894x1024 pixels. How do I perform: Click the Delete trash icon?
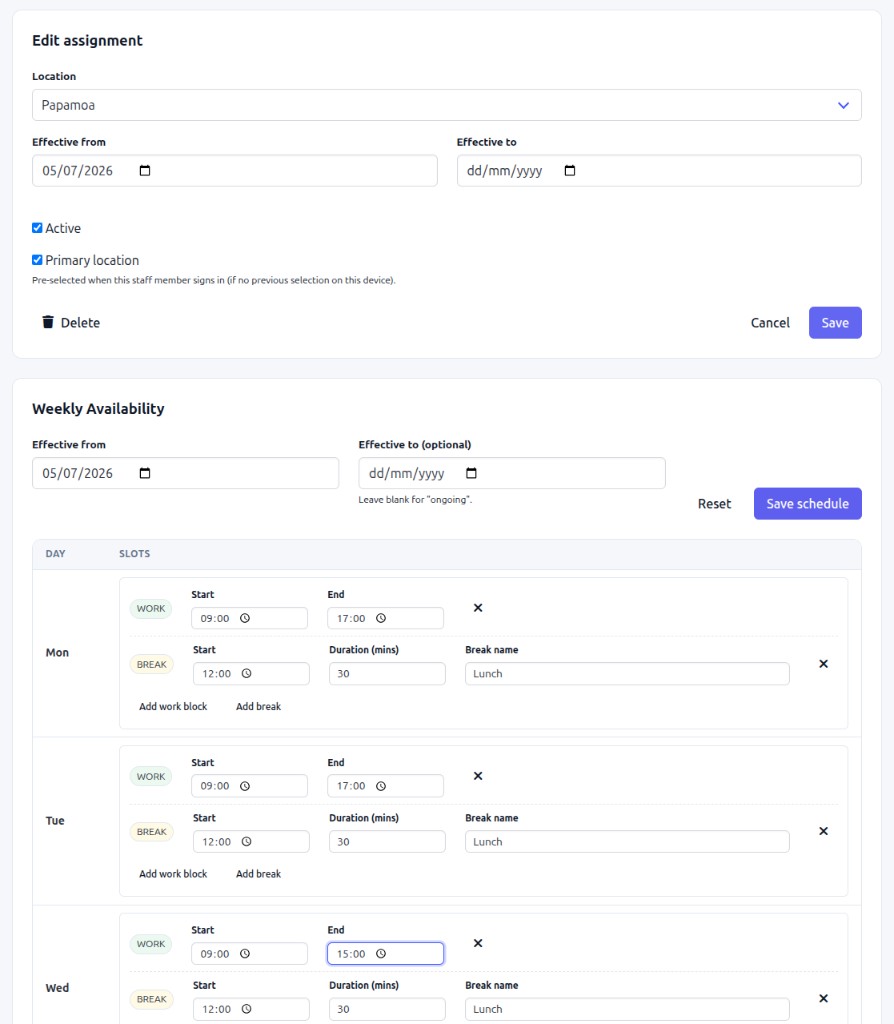click(x=48, y=322)
